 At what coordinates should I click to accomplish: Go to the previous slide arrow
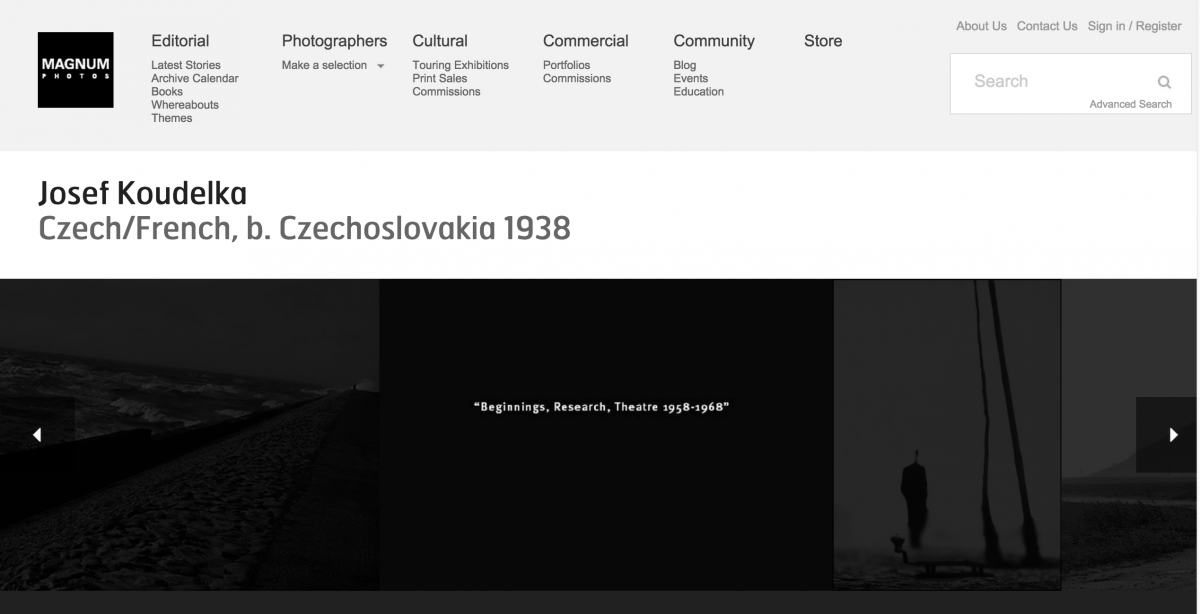pyautogui.click(x=37, y=435)
